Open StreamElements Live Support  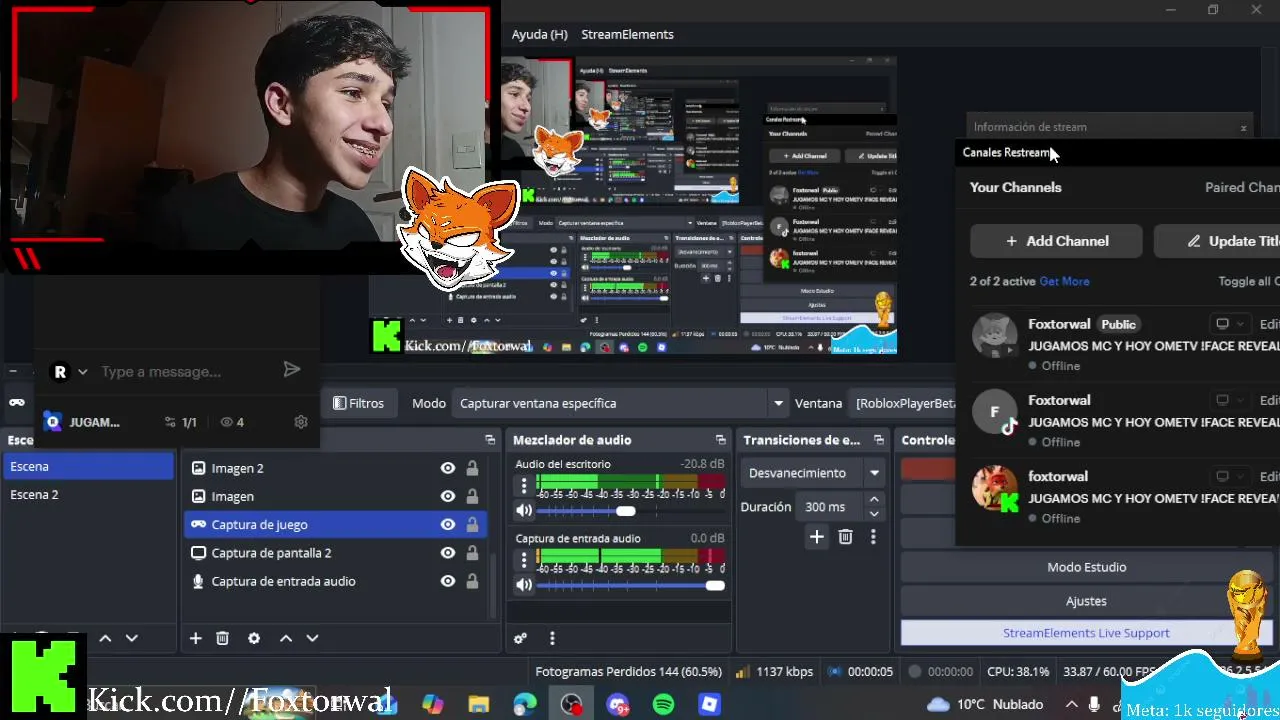pos(1086,633)
